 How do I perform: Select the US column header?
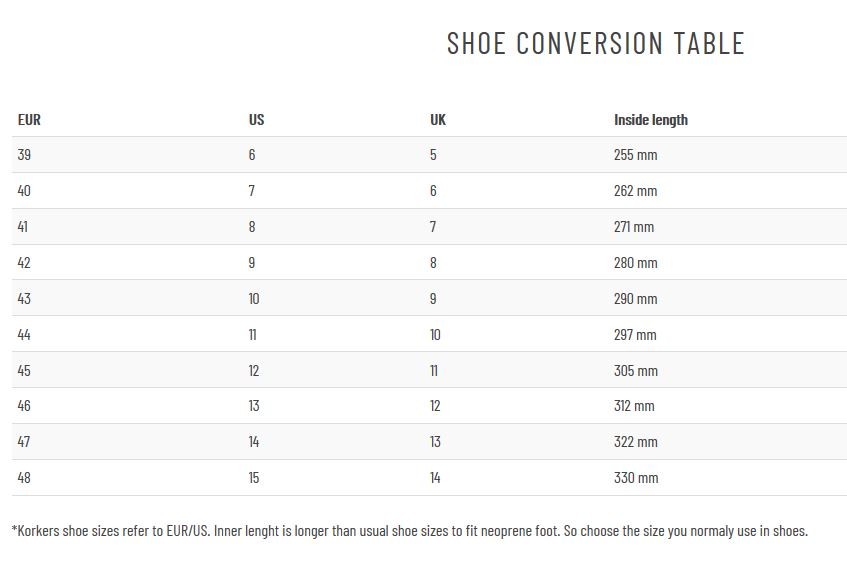(256, 119)
